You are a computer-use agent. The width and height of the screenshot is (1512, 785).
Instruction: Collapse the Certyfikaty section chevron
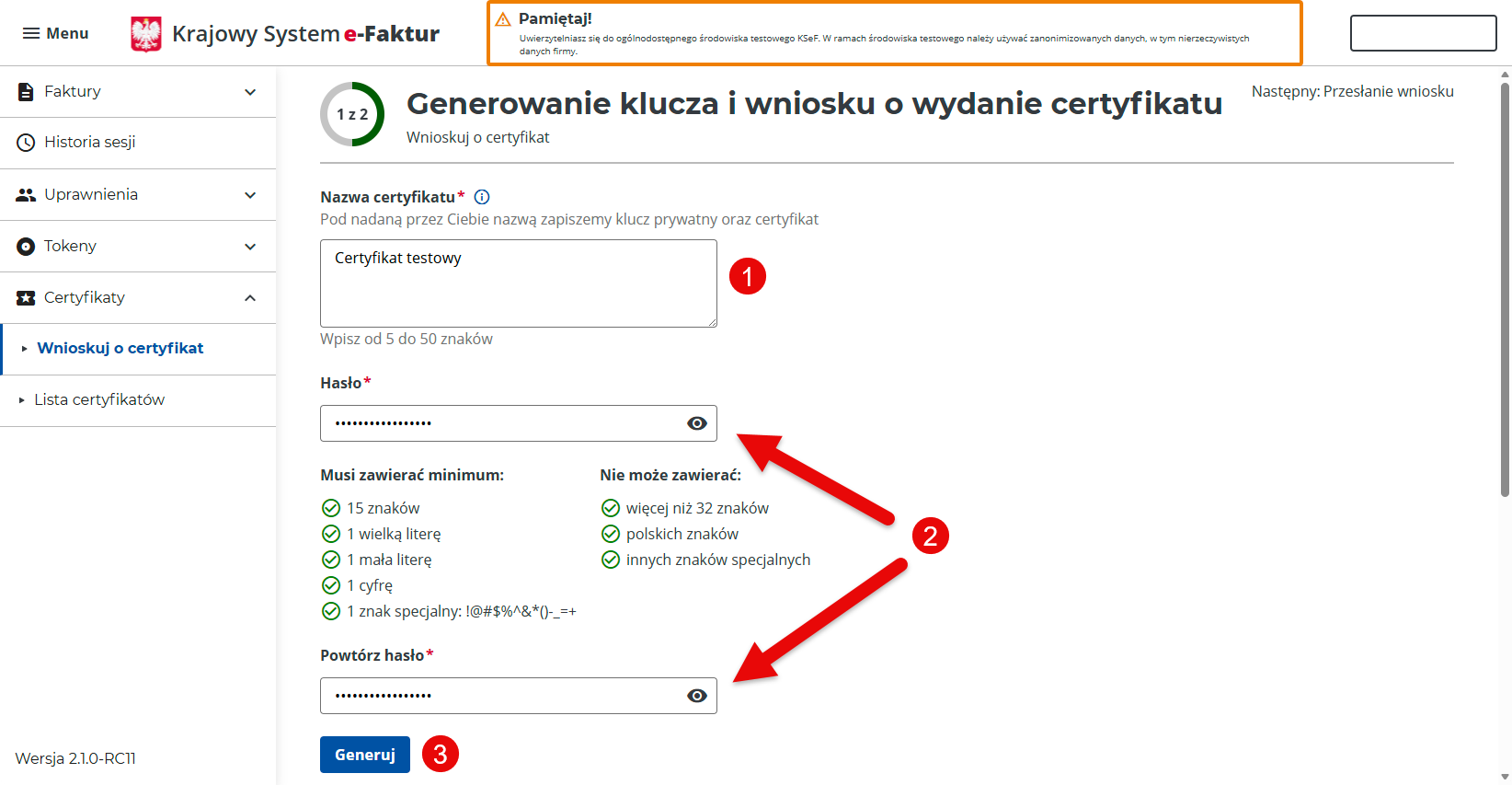click(250, 298)
